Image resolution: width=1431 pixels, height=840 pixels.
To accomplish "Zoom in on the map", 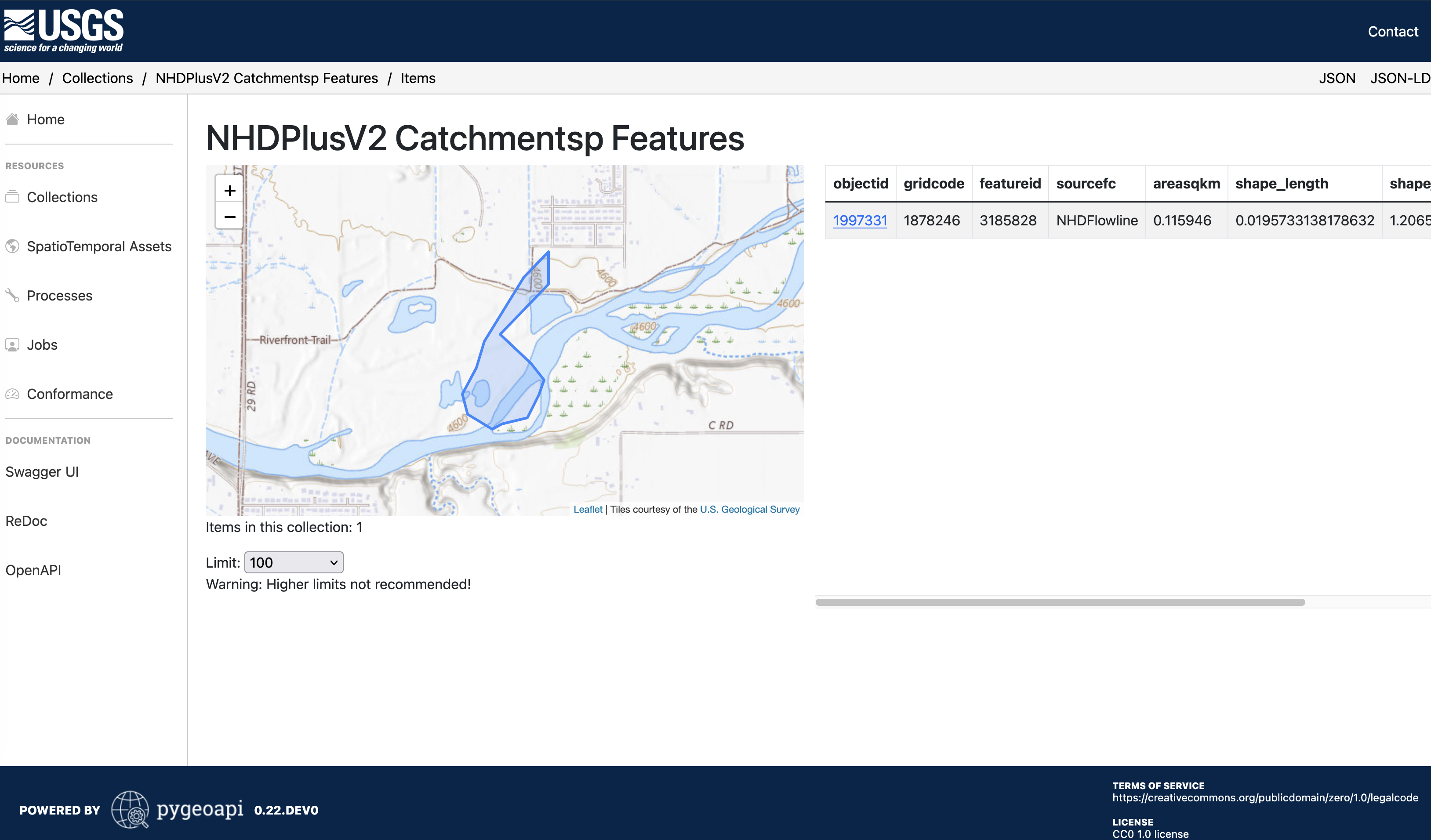I will 229,191.
